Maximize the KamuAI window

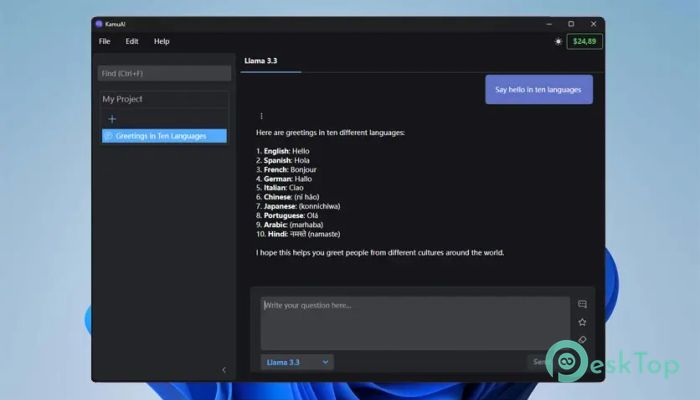pyautogui.click(x=571, y=24)
